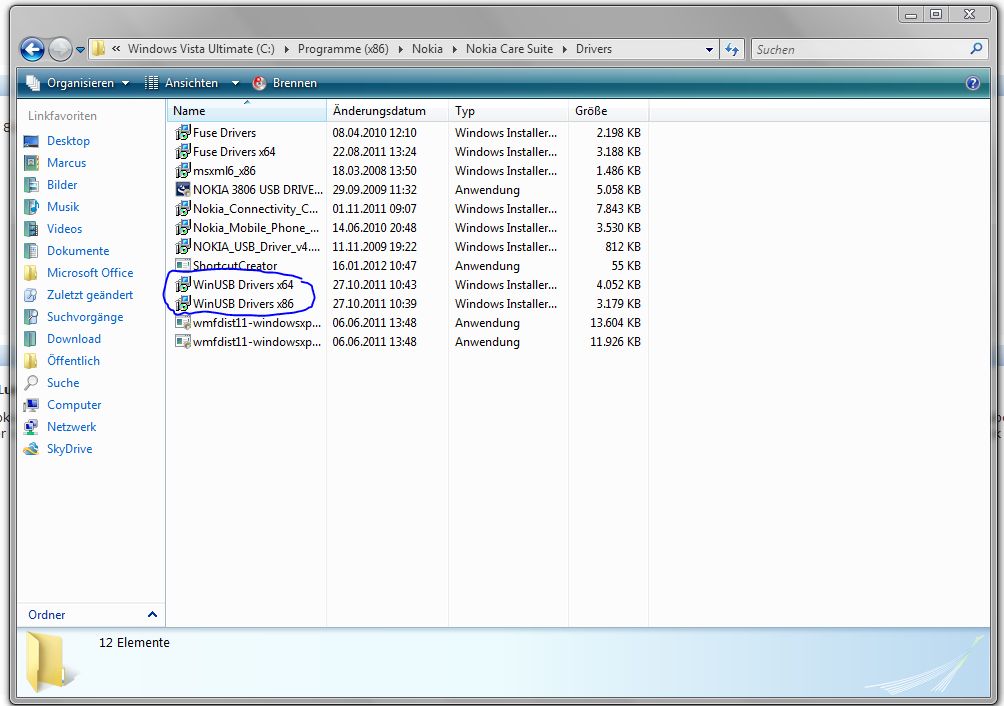Click the address bar folder icon
1004x706 pixels.
click(x=98, y=49)
